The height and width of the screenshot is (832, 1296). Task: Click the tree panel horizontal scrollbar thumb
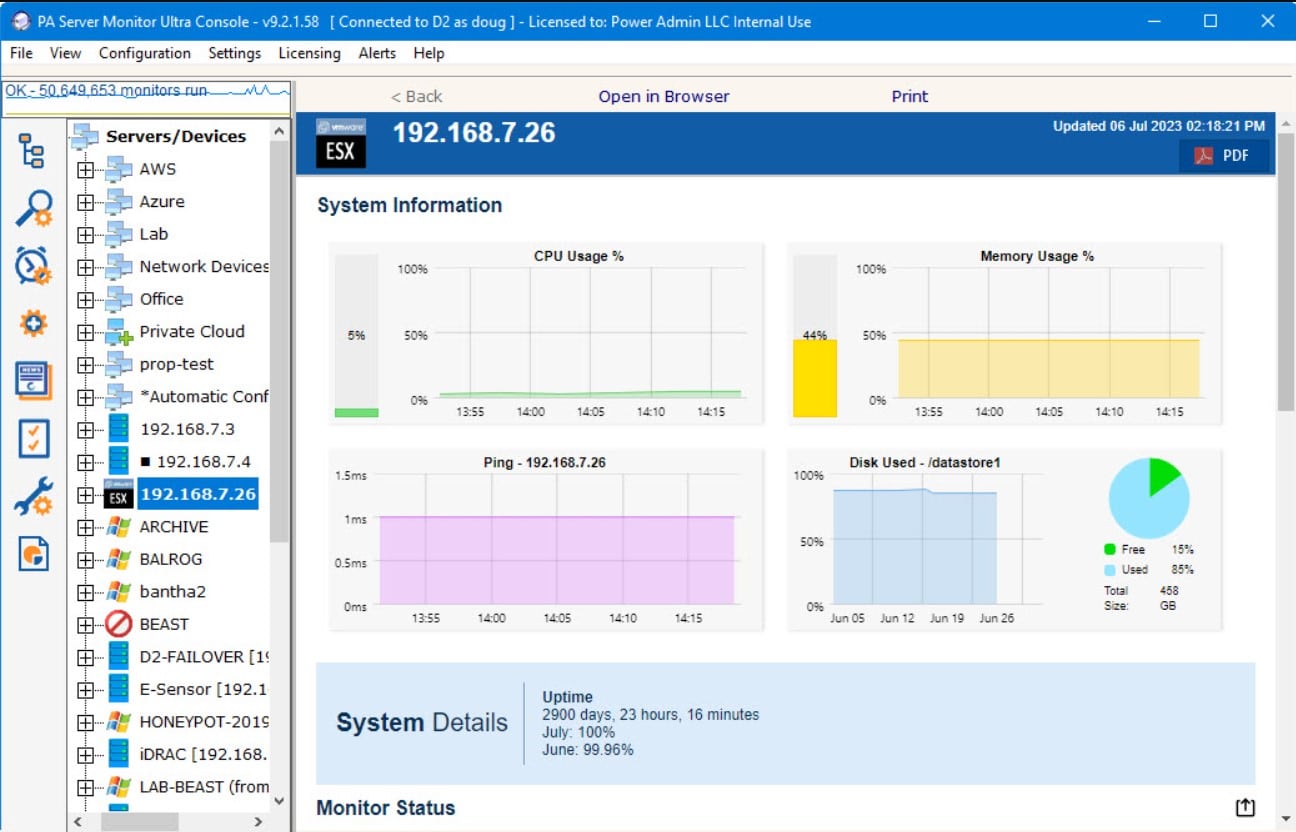click(138, 822)
